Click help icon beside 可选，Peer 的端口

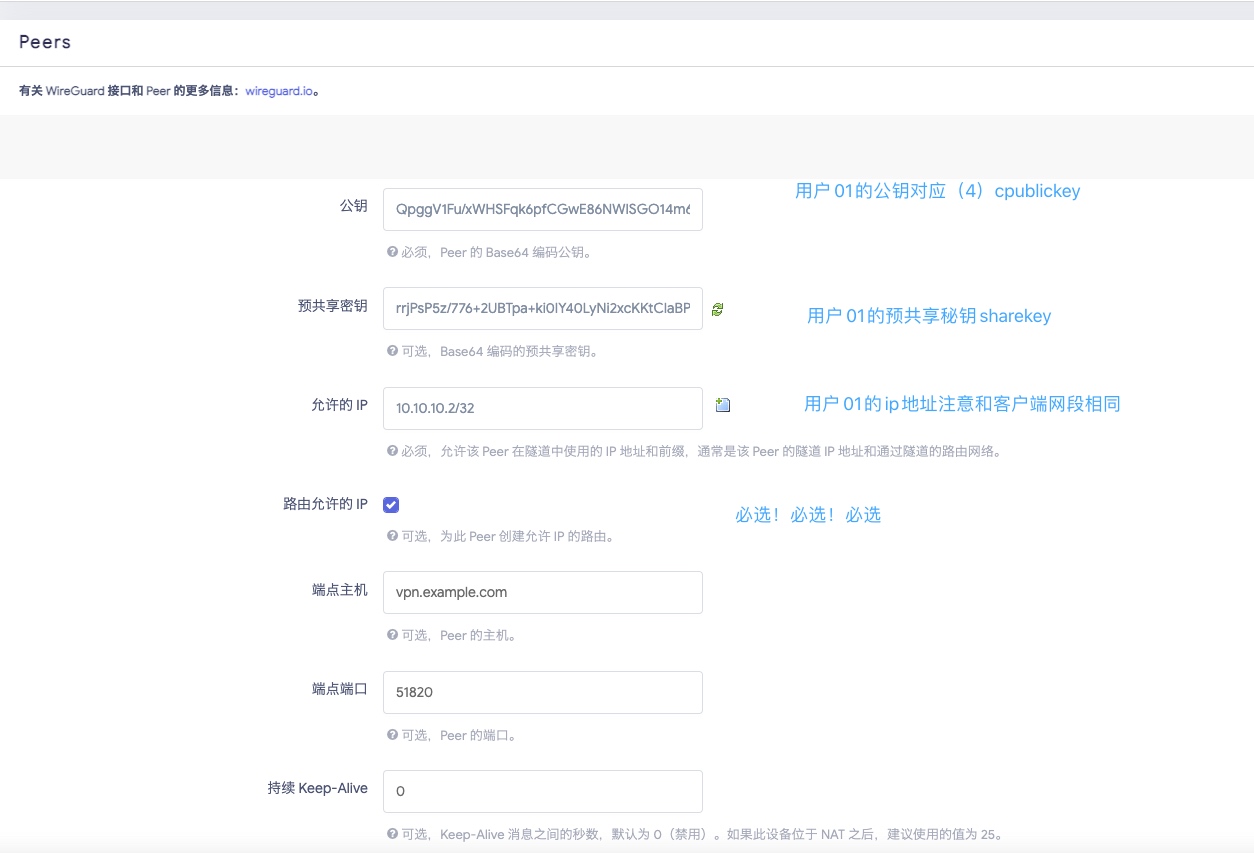click(392, 735)
